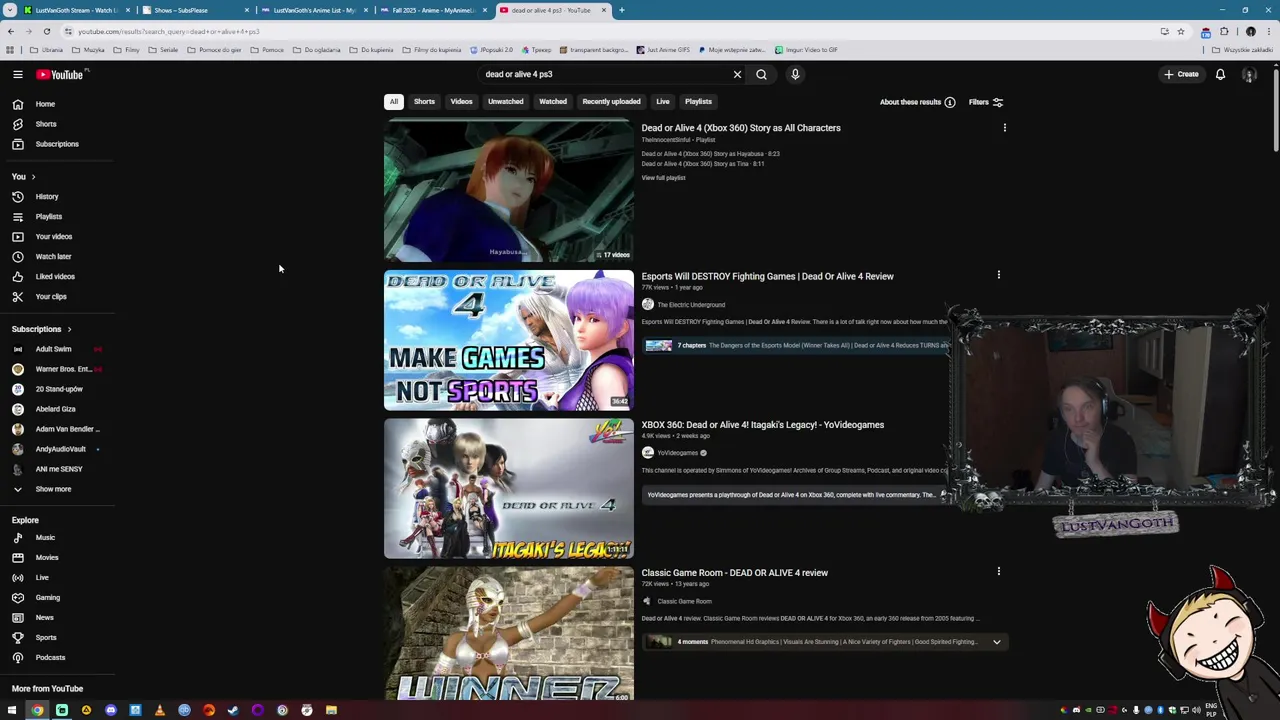Expand the You section chevron
The image size is (1280, 720).
(x=33, y=177)
